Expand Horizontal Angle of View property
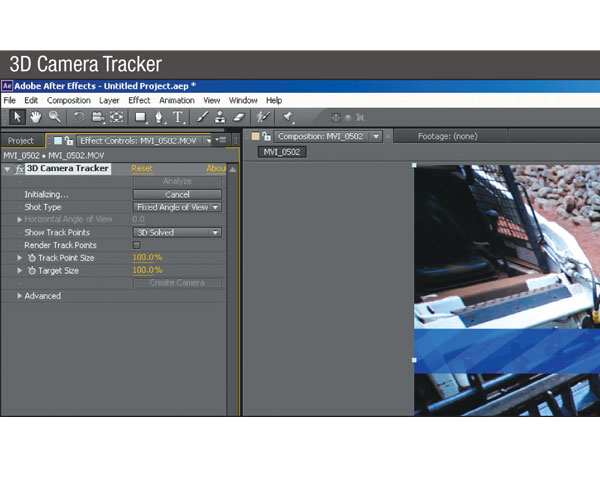 (x=19, y=220)
